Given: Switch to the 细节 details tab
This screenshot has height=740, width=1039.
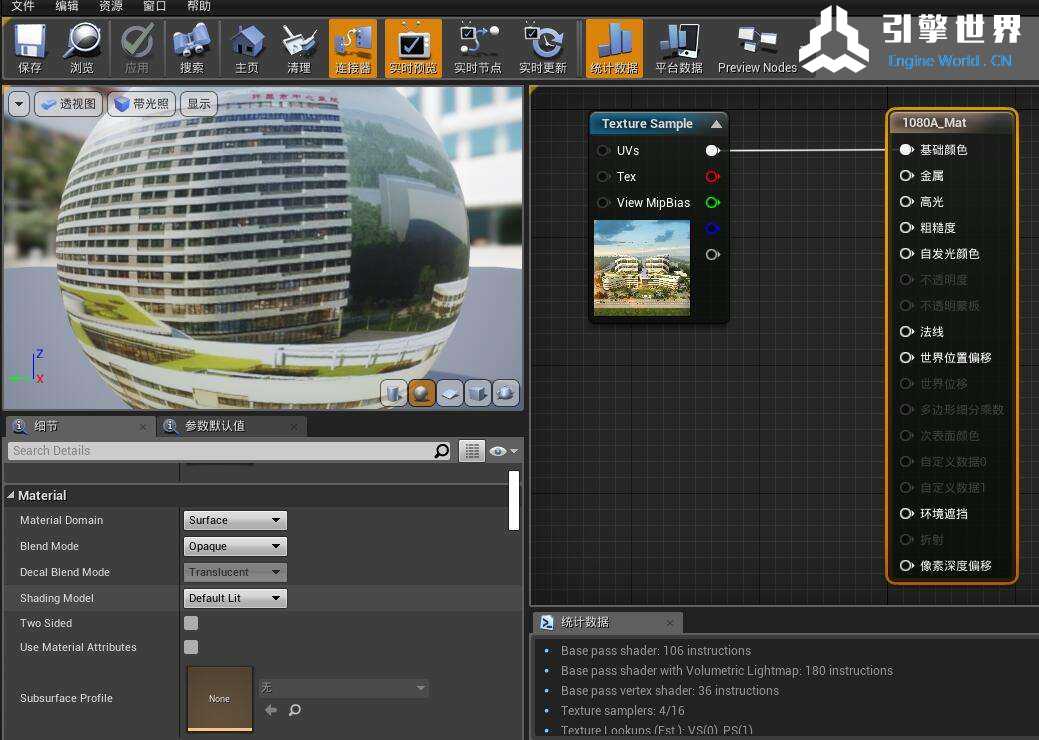Looking at the screenshot, I should (x=80, y=426).
